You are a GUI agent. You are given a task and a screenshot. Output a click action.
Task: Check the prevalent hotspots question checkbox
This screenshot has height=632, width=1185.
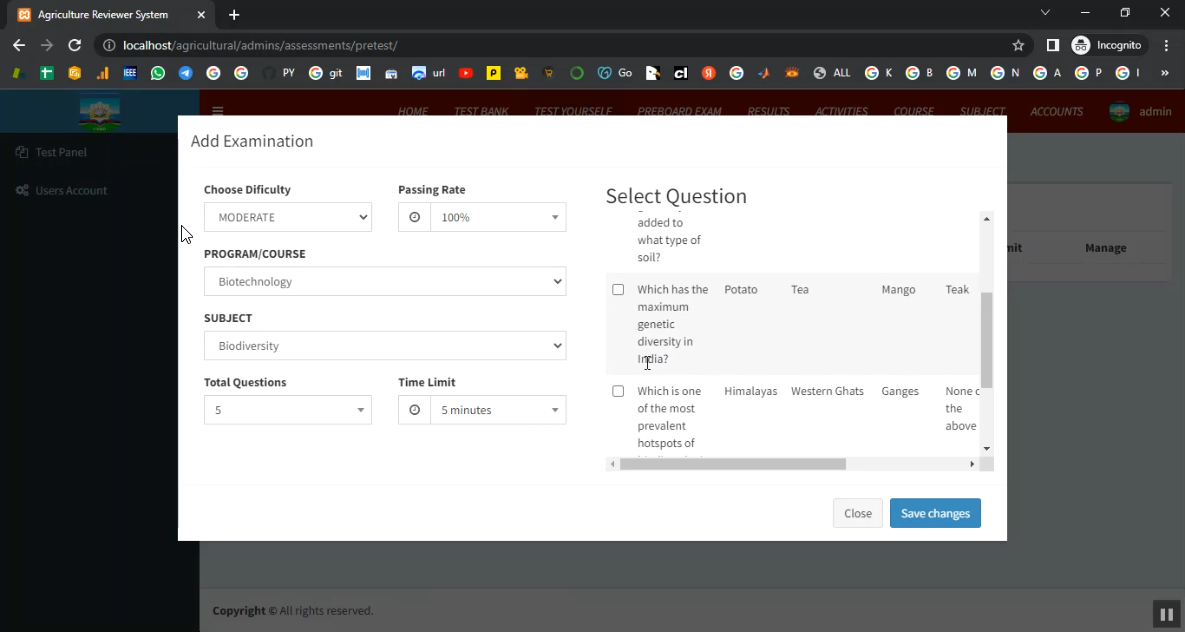click(618, 391)
